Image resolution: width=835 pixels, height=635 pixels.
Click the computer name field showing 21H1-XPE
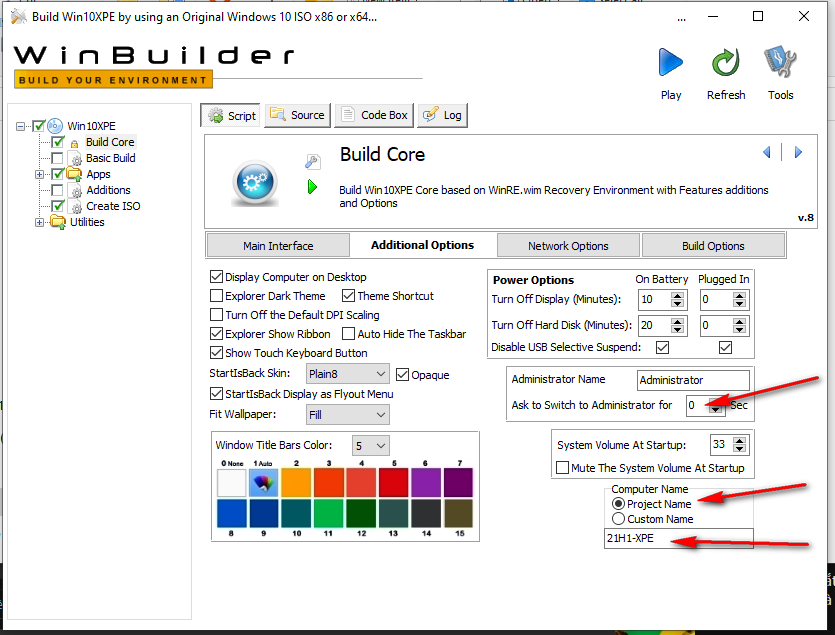[678, 538]
